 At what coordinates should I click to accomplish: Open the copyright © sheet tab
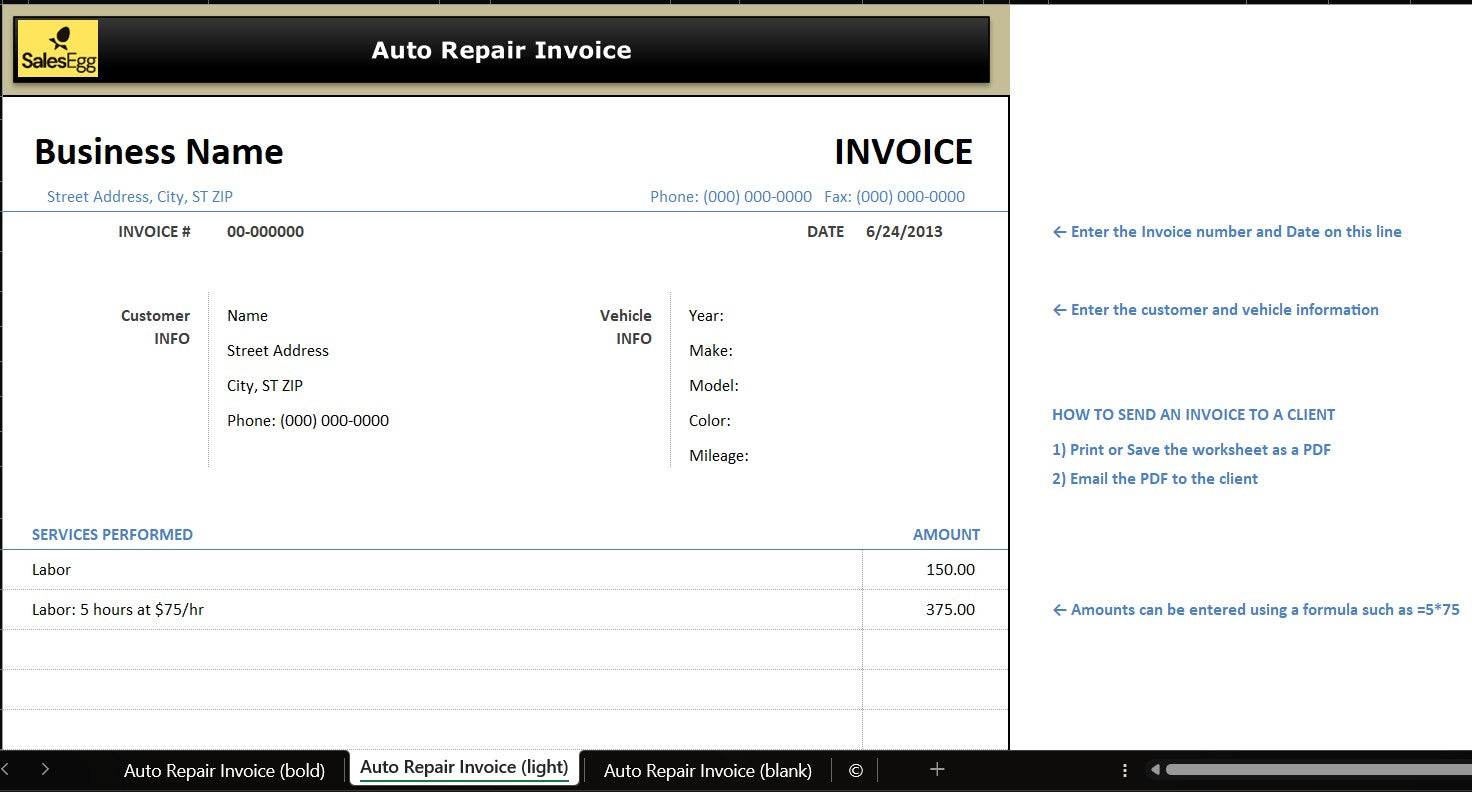click(855, 770)
